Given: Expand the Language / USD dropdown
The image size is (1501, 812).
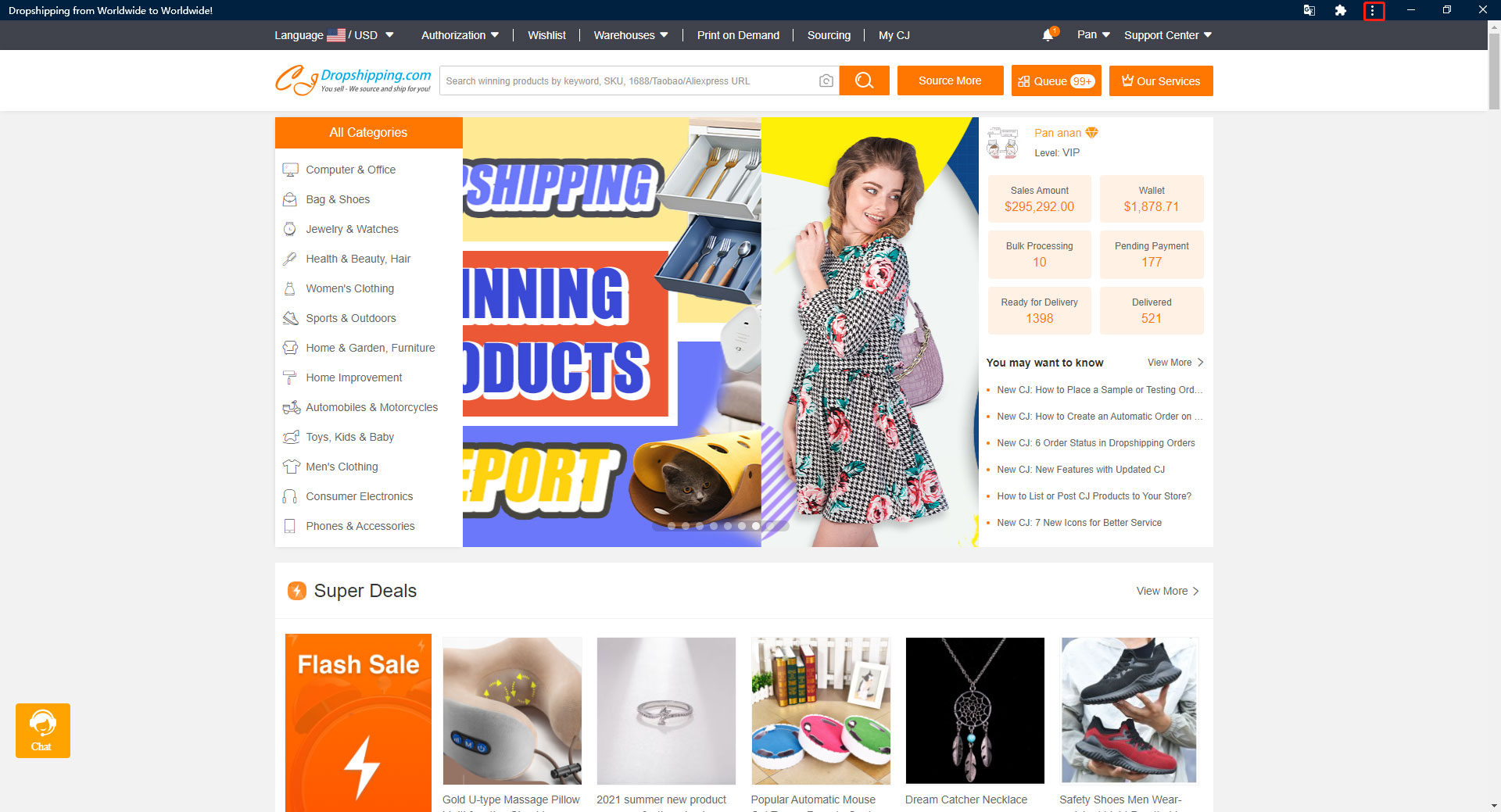Looking at the screenshot, I should (332, 35).
